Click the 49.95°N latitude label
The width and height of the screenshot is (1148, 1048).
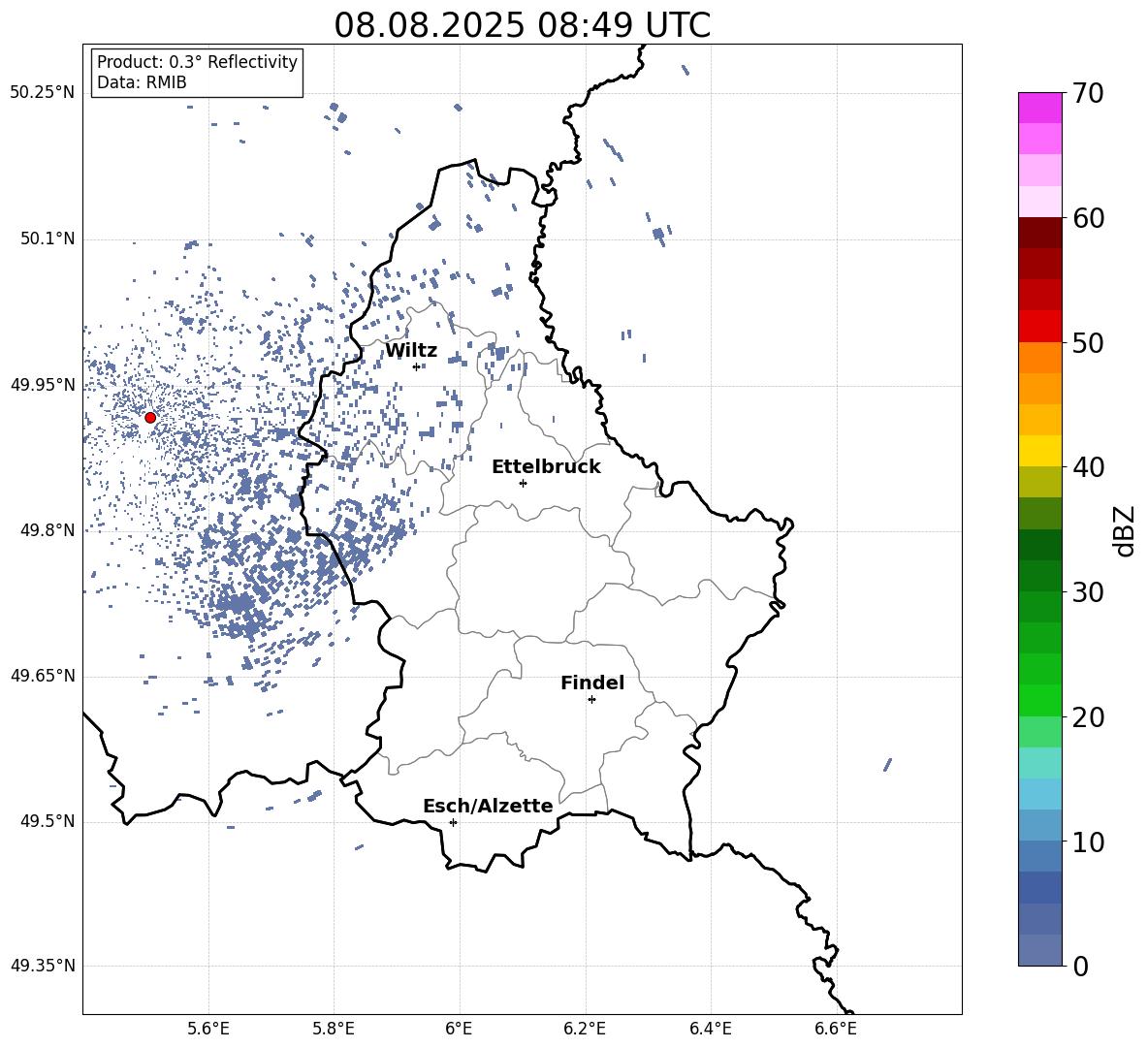pyautogui.click(x=43, y=385)
